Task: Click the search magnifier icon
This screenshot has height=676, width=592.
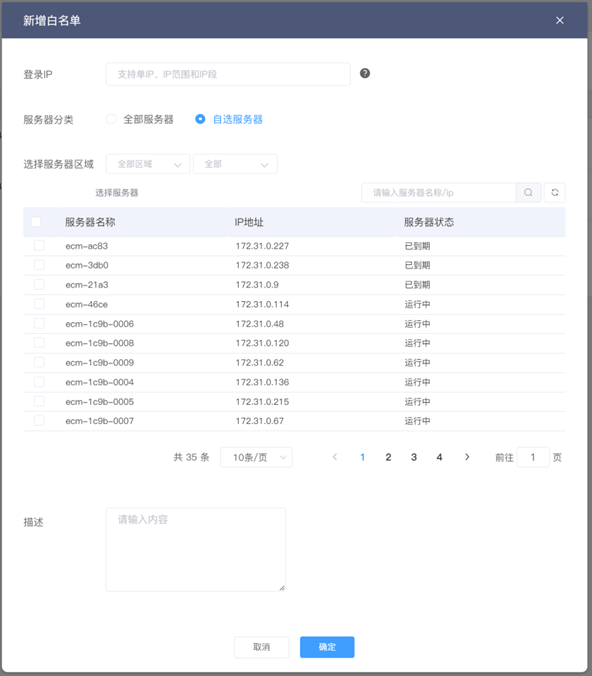Action: 528,193
